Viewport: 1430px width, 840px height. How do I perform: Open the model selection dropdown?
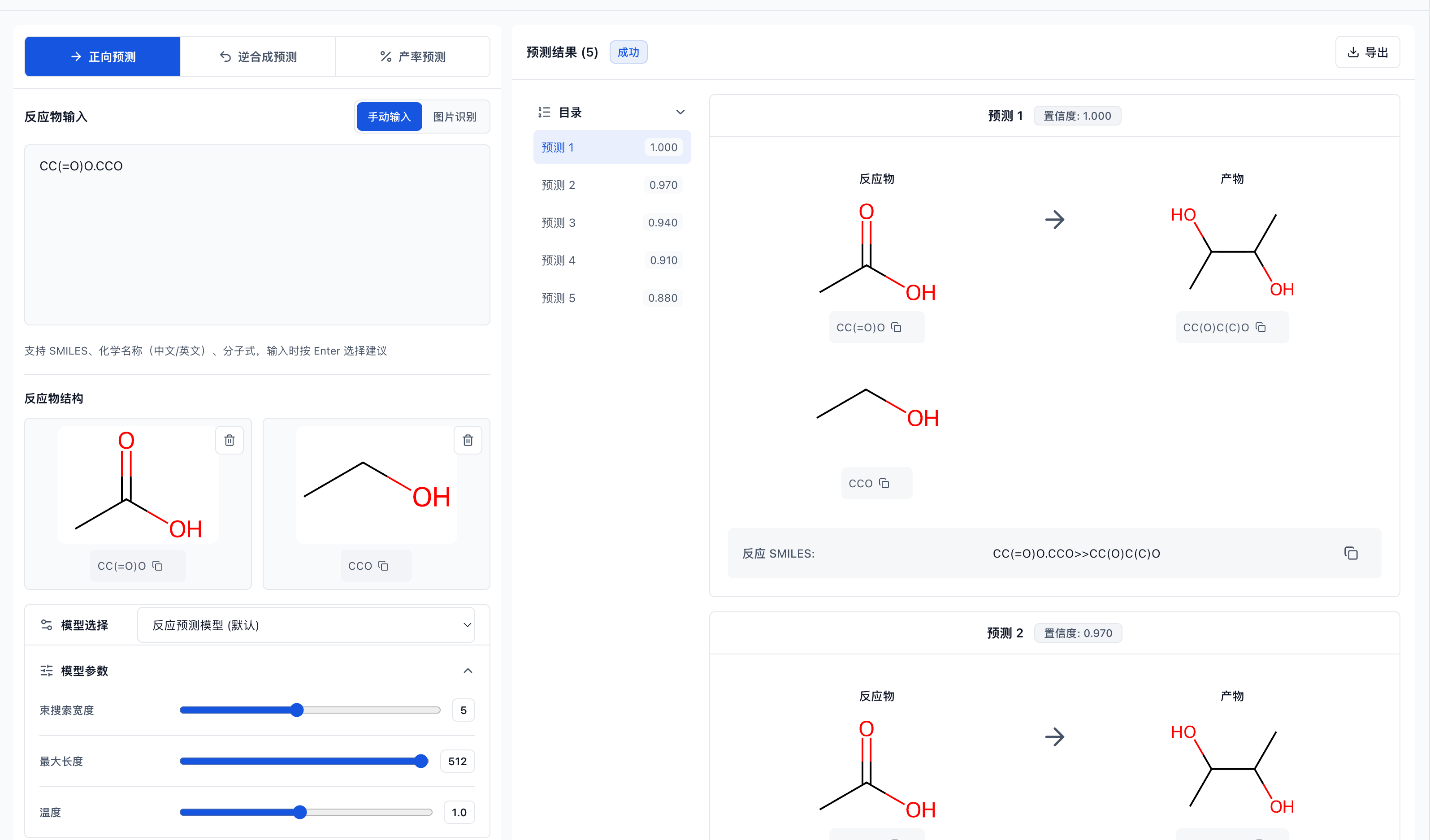pyautogui.click(x=306, y=625)
